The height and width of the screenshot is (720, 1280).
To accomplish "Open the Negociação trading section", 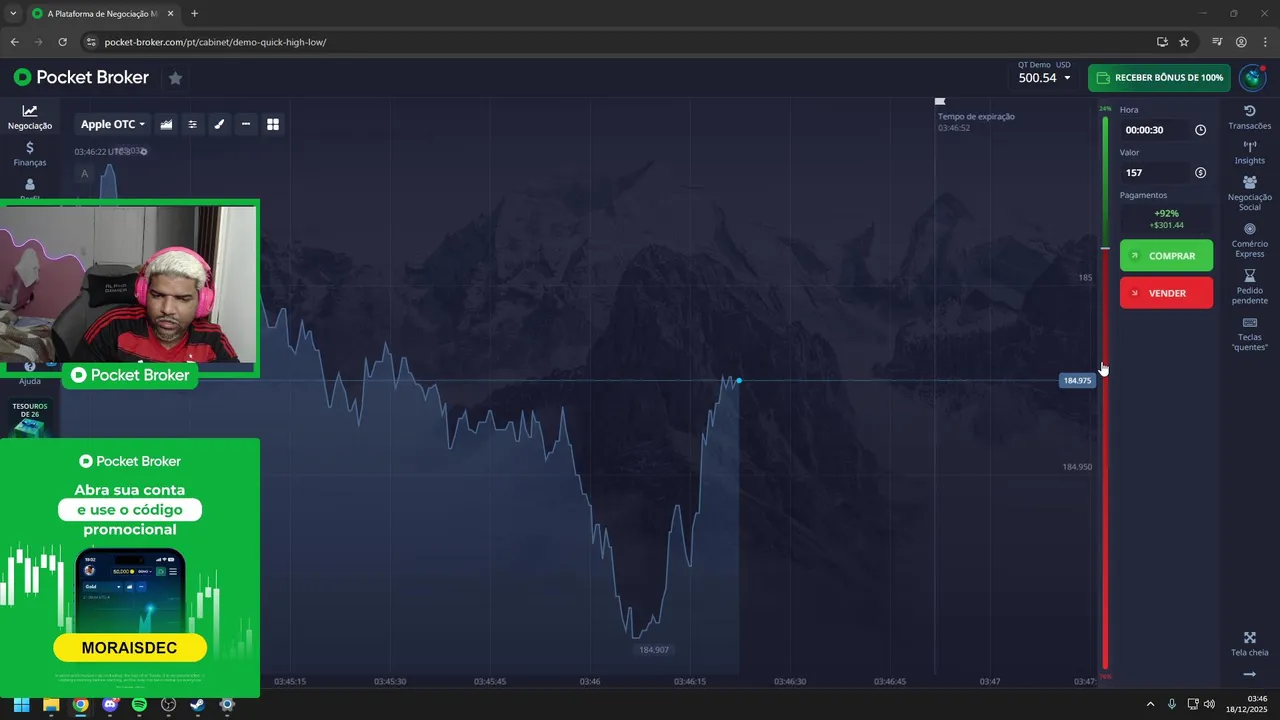I will click(30, 117).
